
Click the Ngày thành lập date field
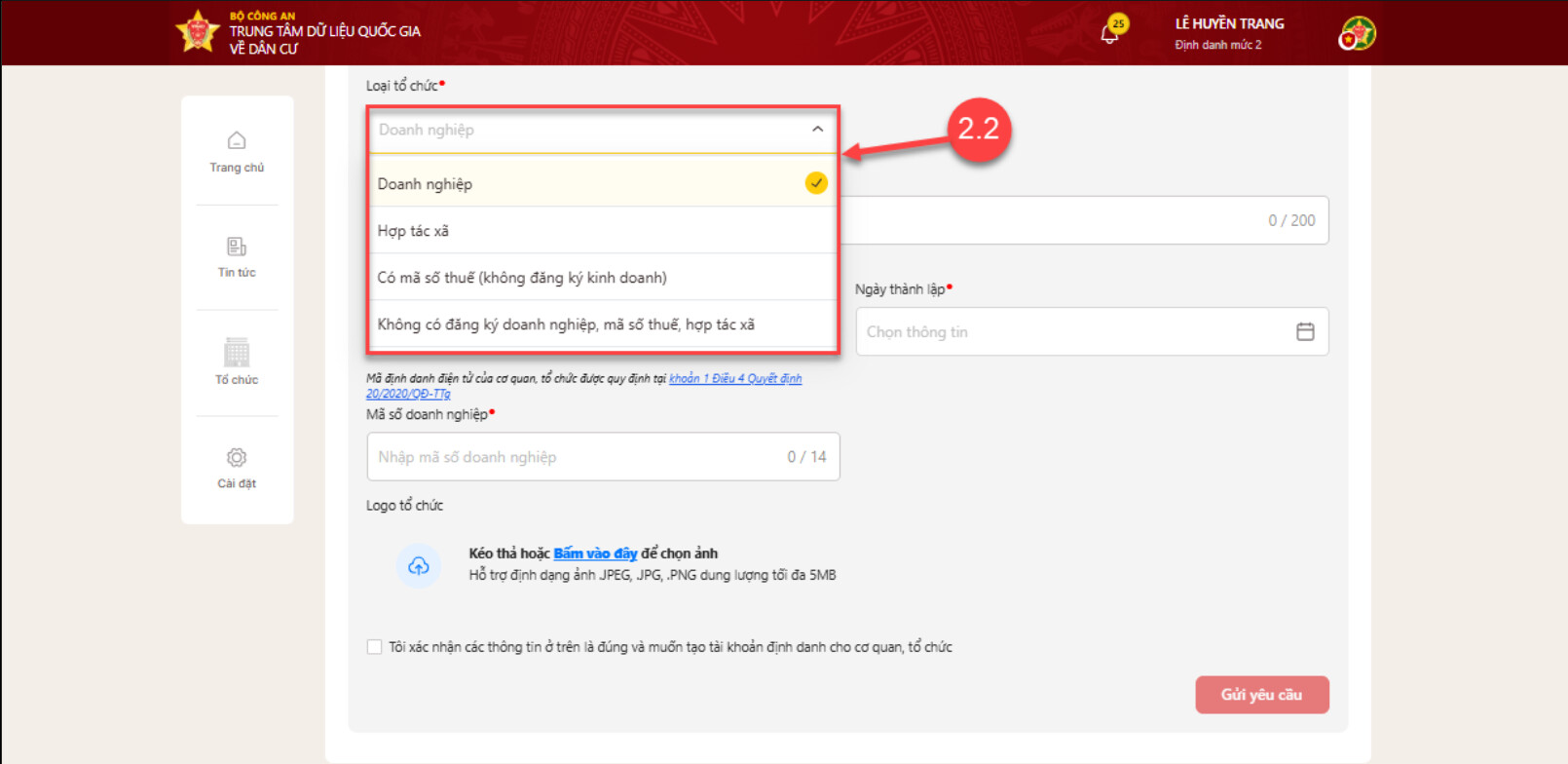[x=1092, y=332]
